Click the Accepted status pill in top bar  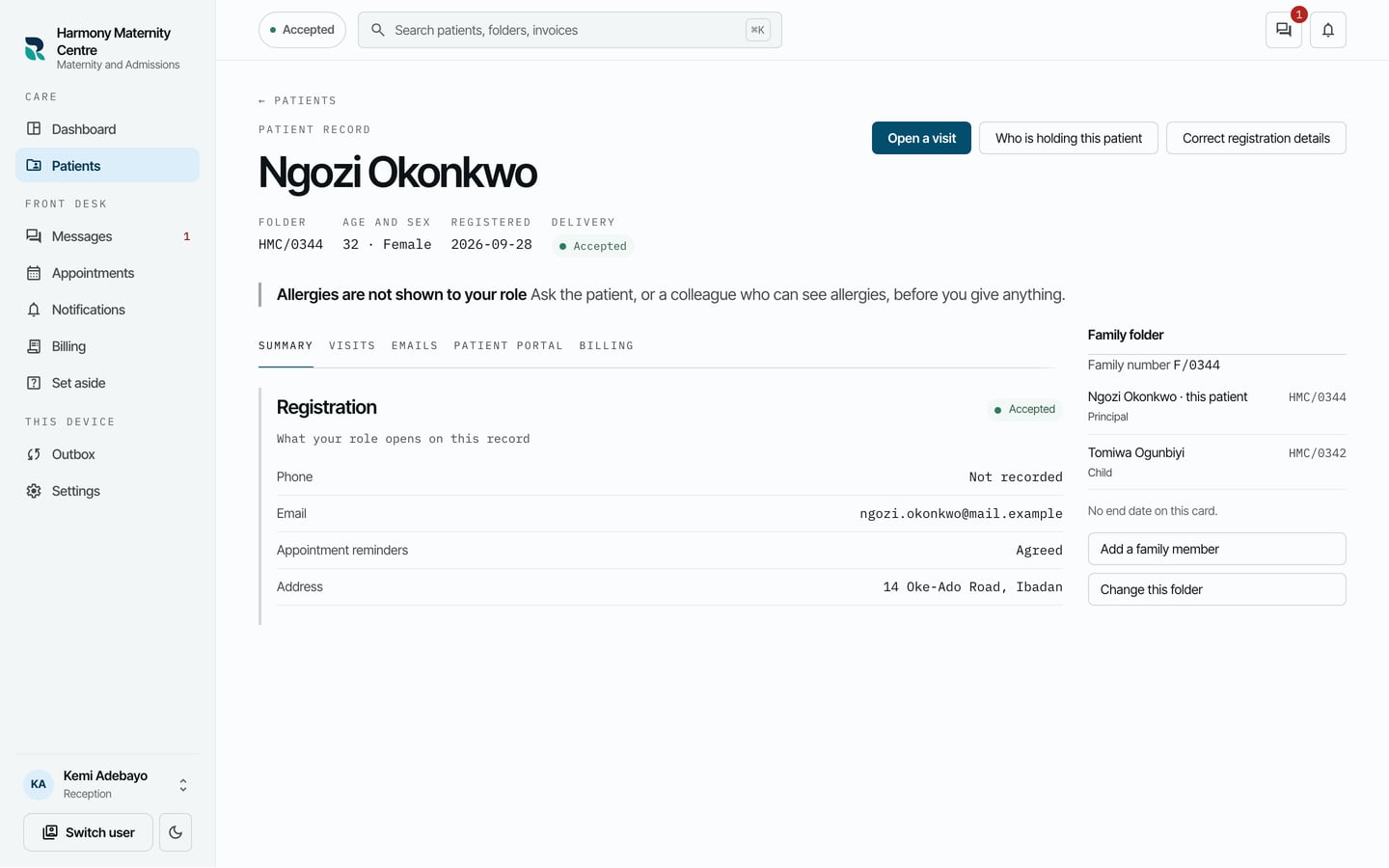click(x=302, y=30)
